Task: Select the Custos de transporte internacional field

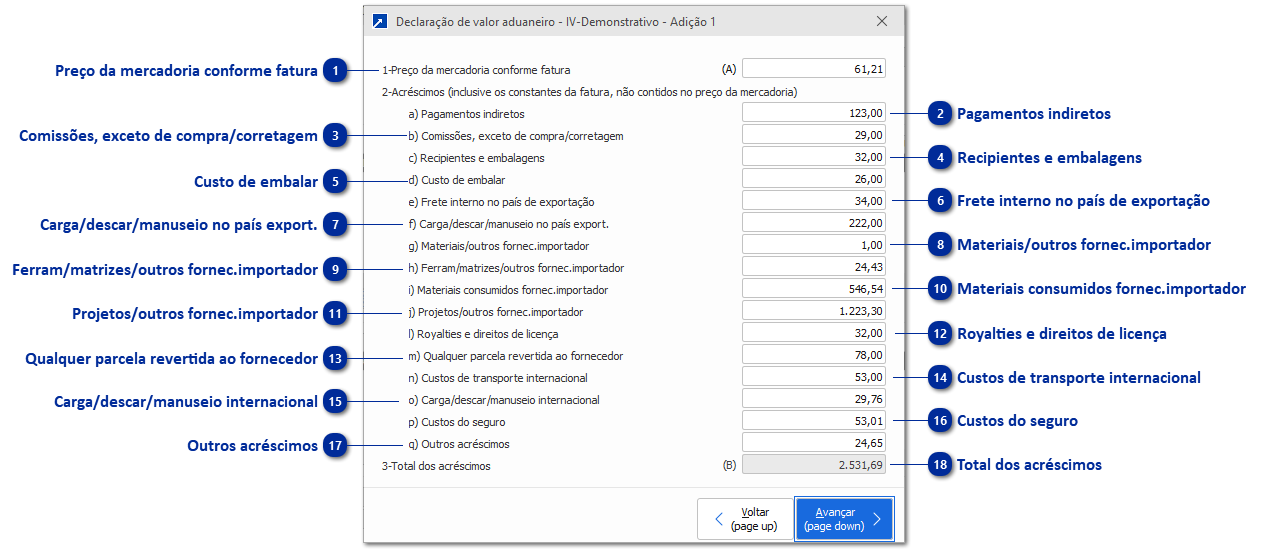Action: click(x=813, y=377)
